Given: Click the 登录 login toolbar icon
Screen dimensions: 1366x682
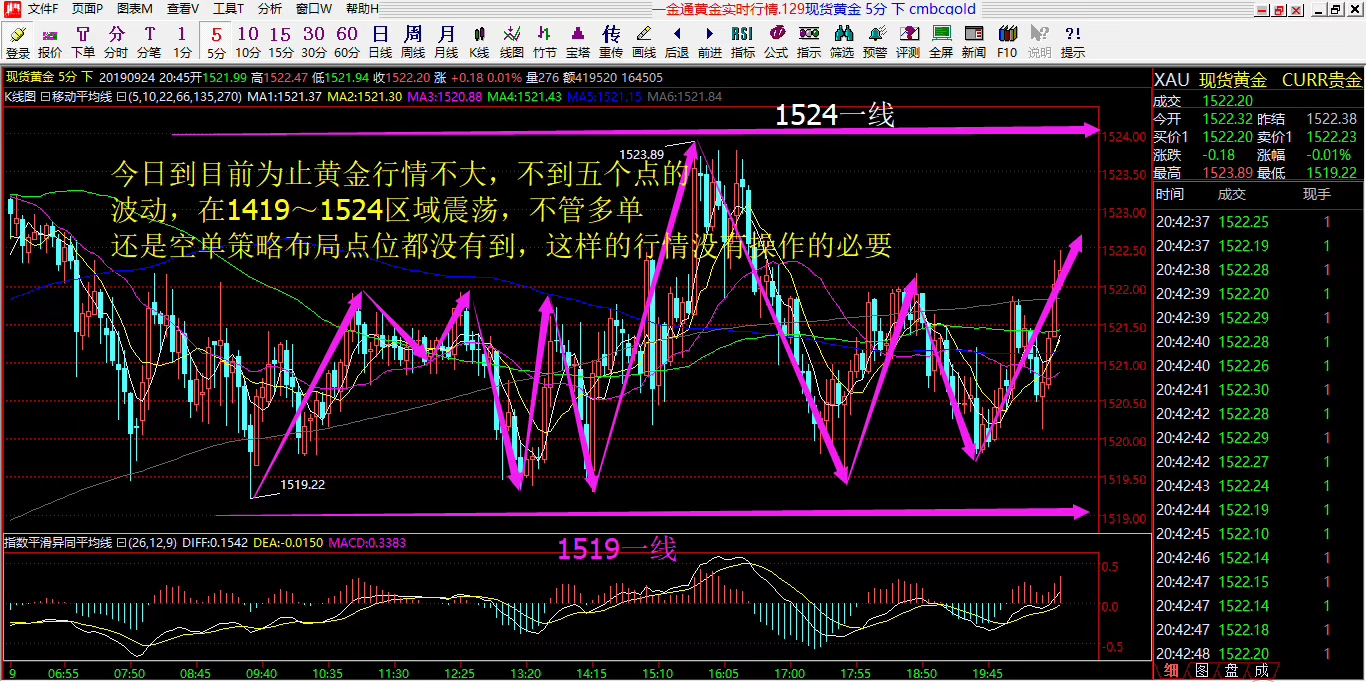Looking at the screenshot, I should [x=18, y=42].
